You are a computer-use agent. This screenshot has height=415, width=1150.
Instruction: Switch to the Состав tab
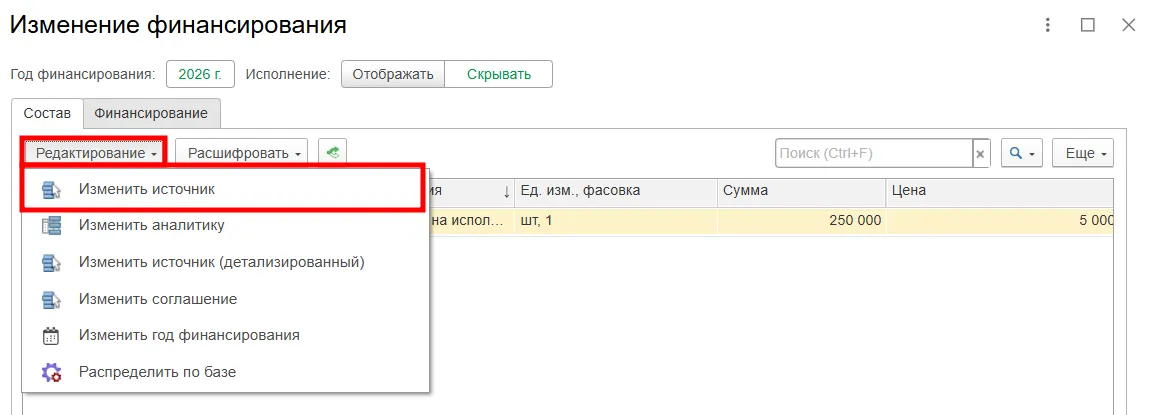pyautogui.click(x=47, y=114)
